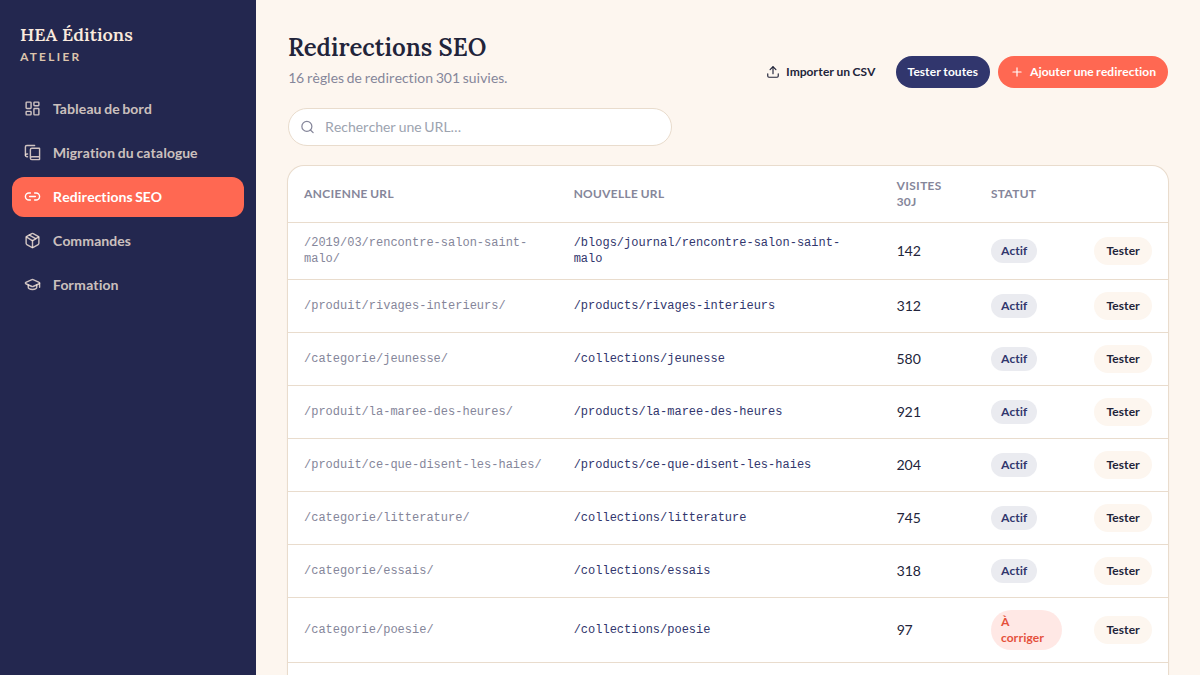Click the Formation graduation cap icon
Image resolution: width=1200 pixels, height=675 pixels.
(33, 285)
